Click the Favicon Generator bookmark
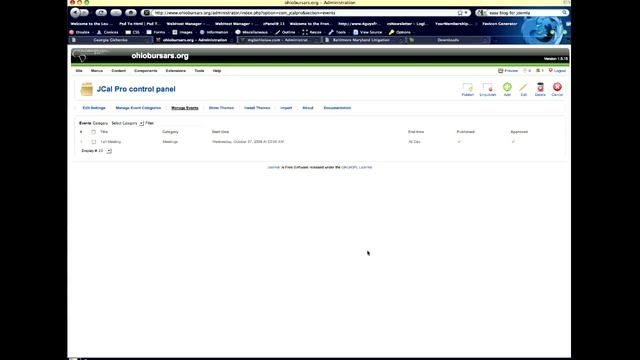 (x=500, y=24)
